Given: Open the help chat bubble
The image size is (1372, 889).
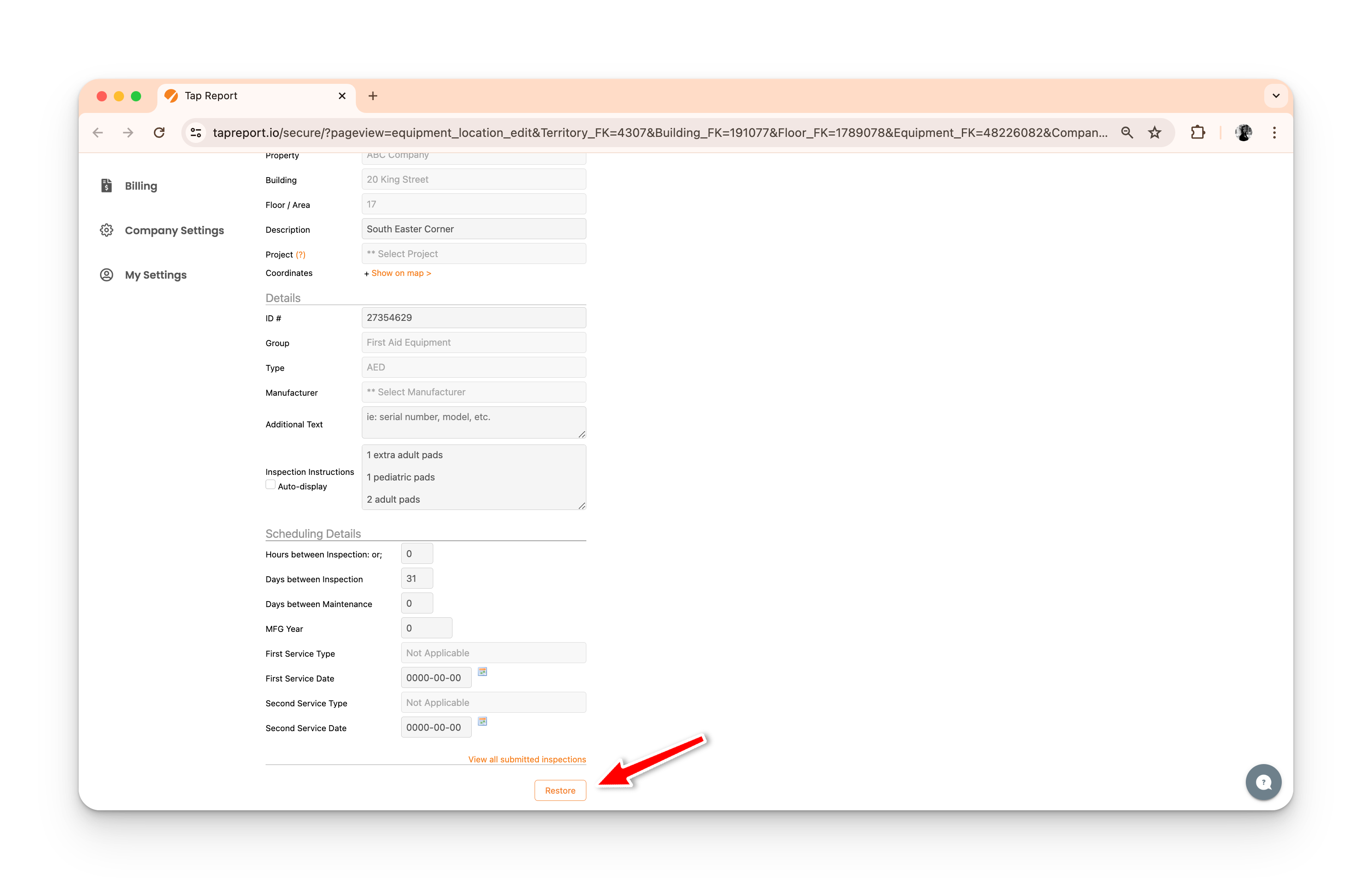Looking at the screenshot, I should 1263,782.
